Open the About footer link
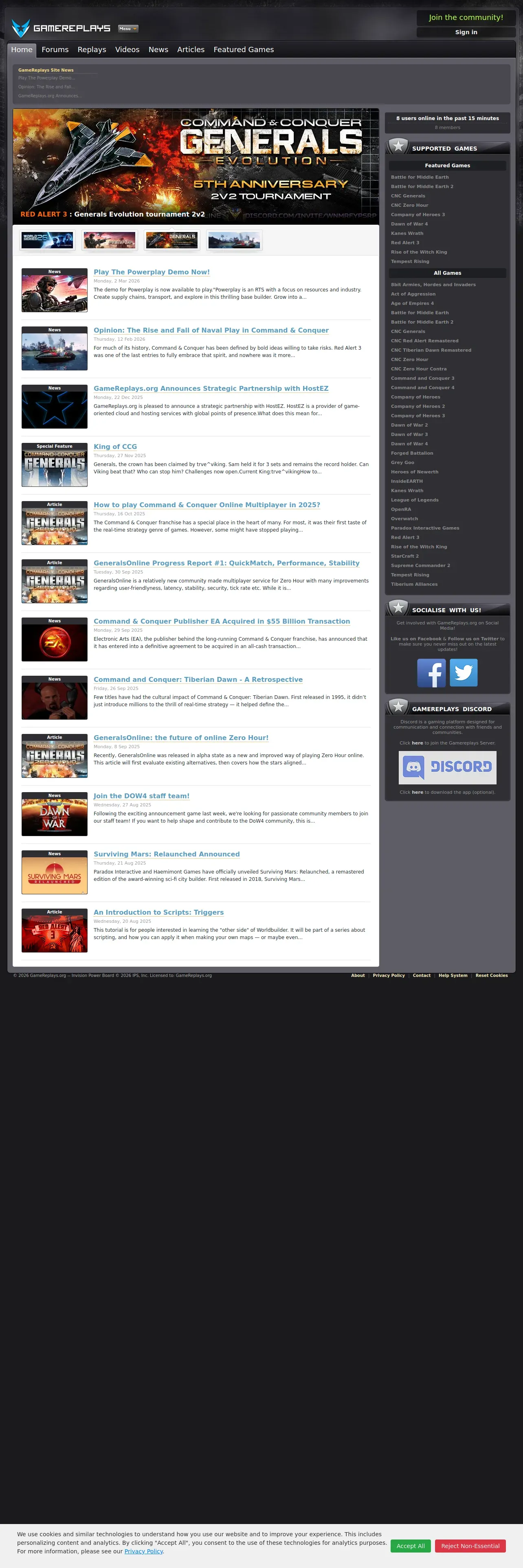This screenshot has height=1568, width=523. tap(358, 976)
